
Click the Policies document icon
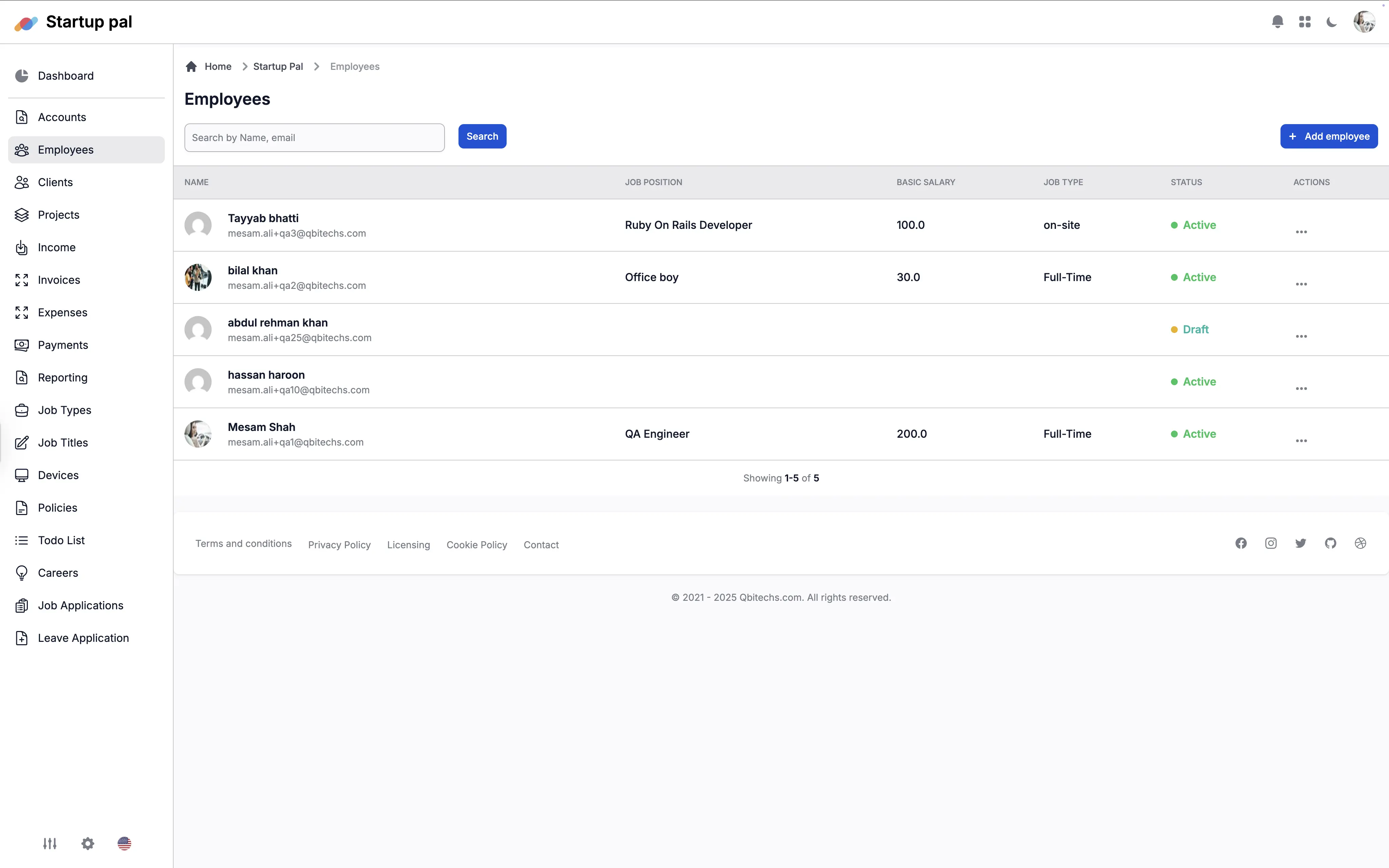click(x=22, y=508)
